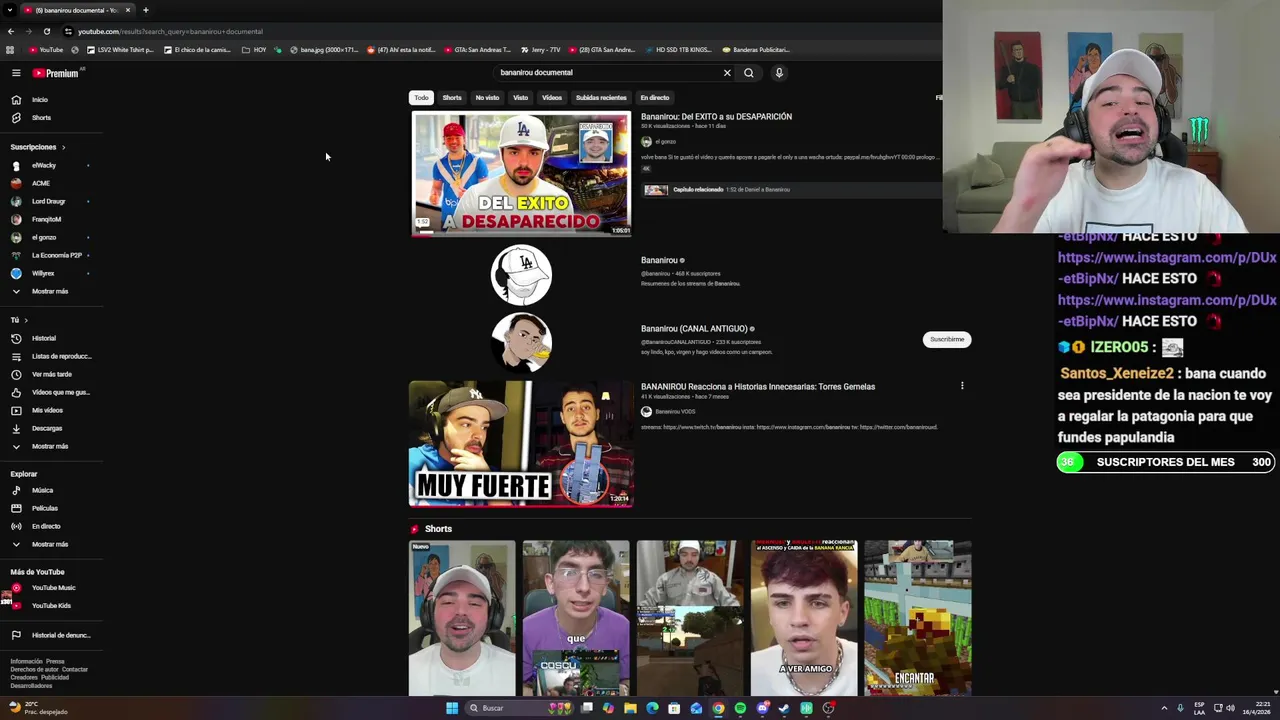Open the short captioned A VER AMIGO
The height and width of the screenshot is (720, 1280).
coord(804,618)
